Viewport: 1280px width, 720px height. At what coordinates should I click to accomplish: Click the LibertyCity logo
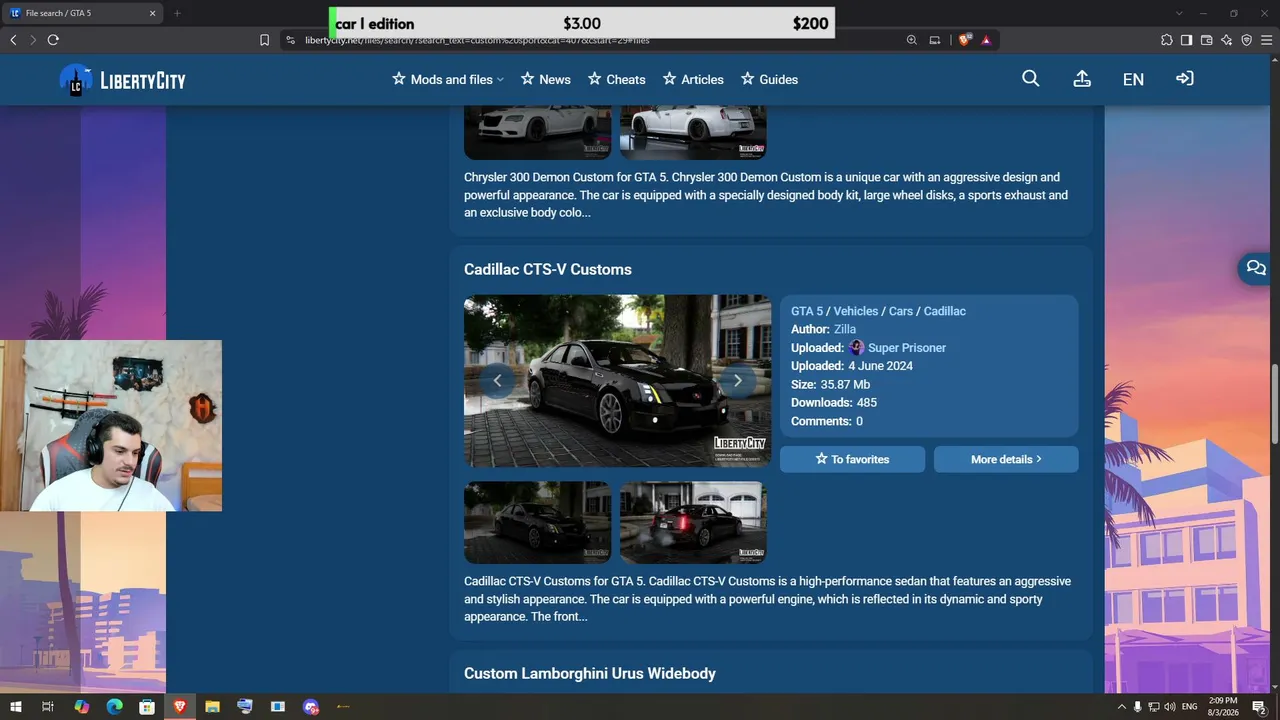[122, 80]
